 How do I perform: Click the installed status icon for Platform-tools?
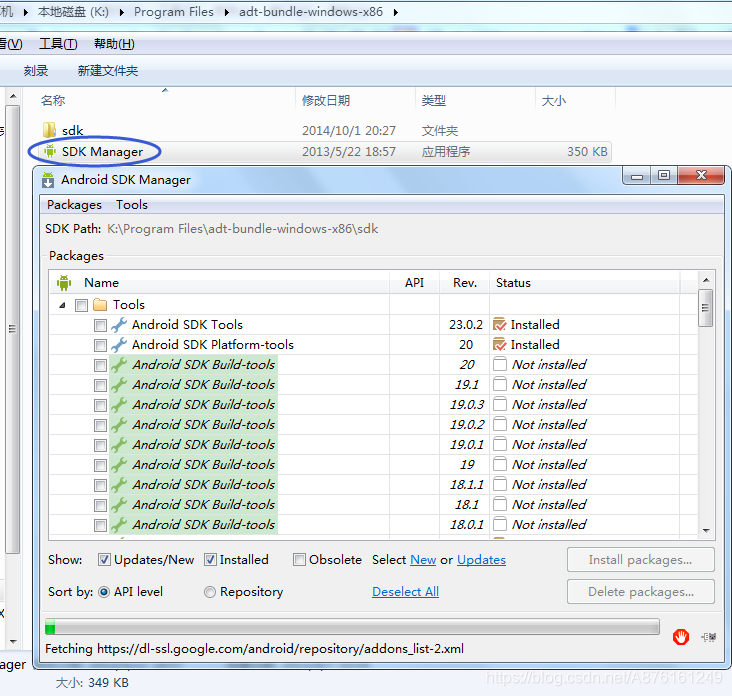(500, 344)
